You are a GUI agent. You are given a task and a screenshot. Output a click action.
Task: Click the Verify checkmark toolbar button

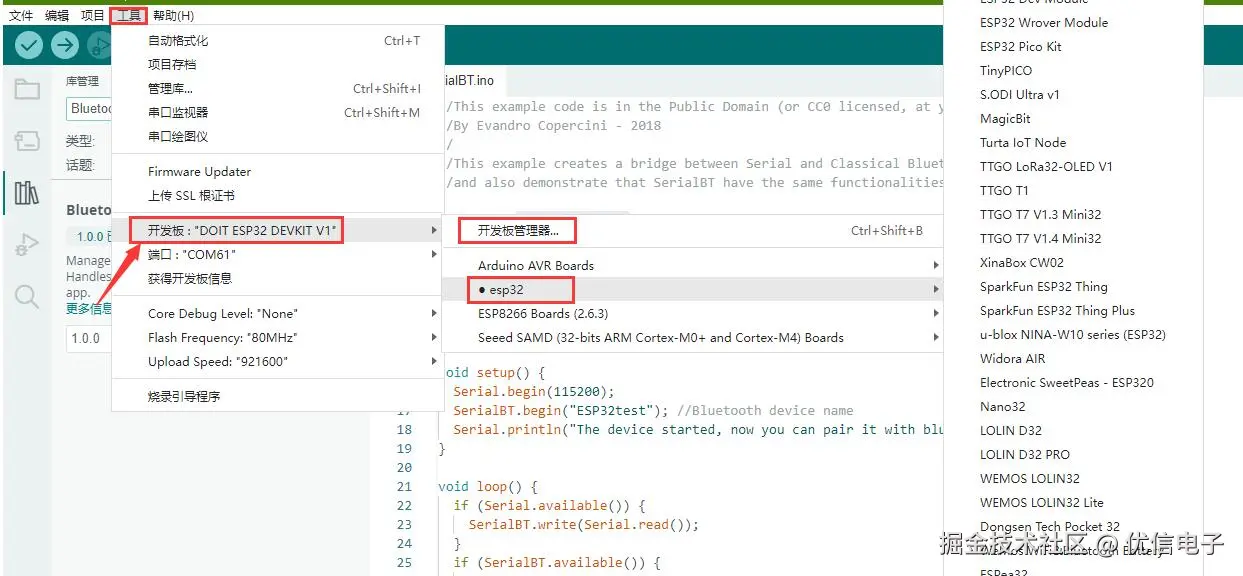[29, 45]
